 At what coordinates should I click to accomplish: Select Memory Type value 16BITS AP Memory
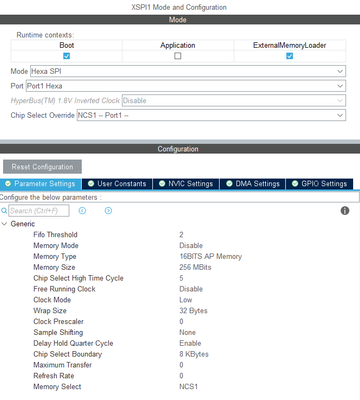click(211, 256)
